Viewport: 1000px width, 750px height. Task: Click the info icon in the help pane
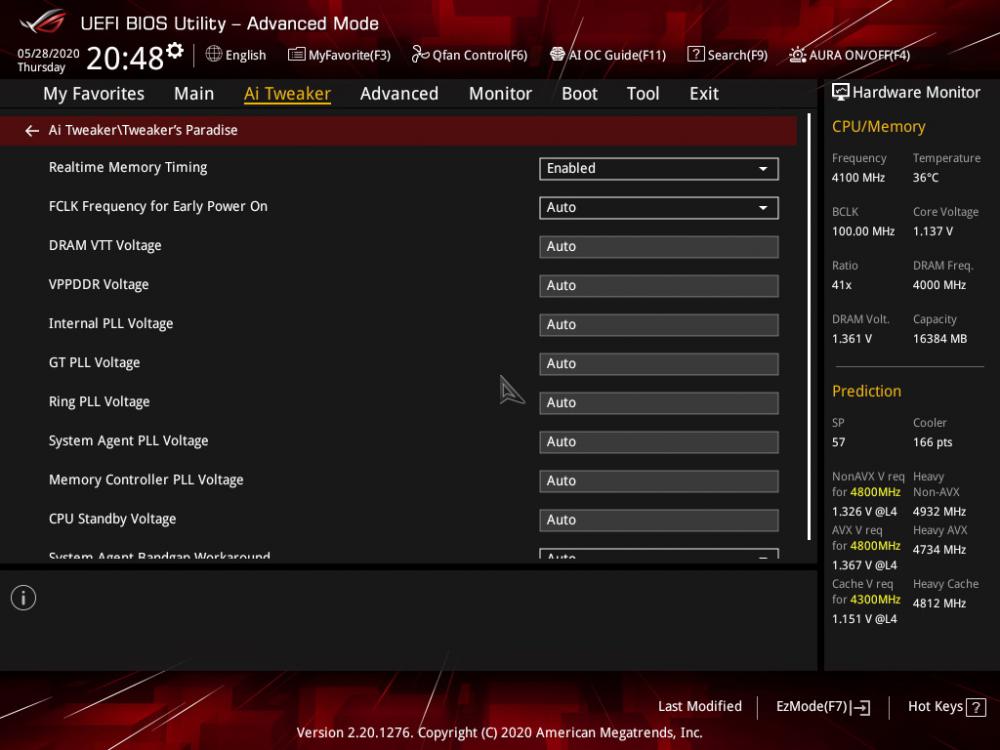24,598
